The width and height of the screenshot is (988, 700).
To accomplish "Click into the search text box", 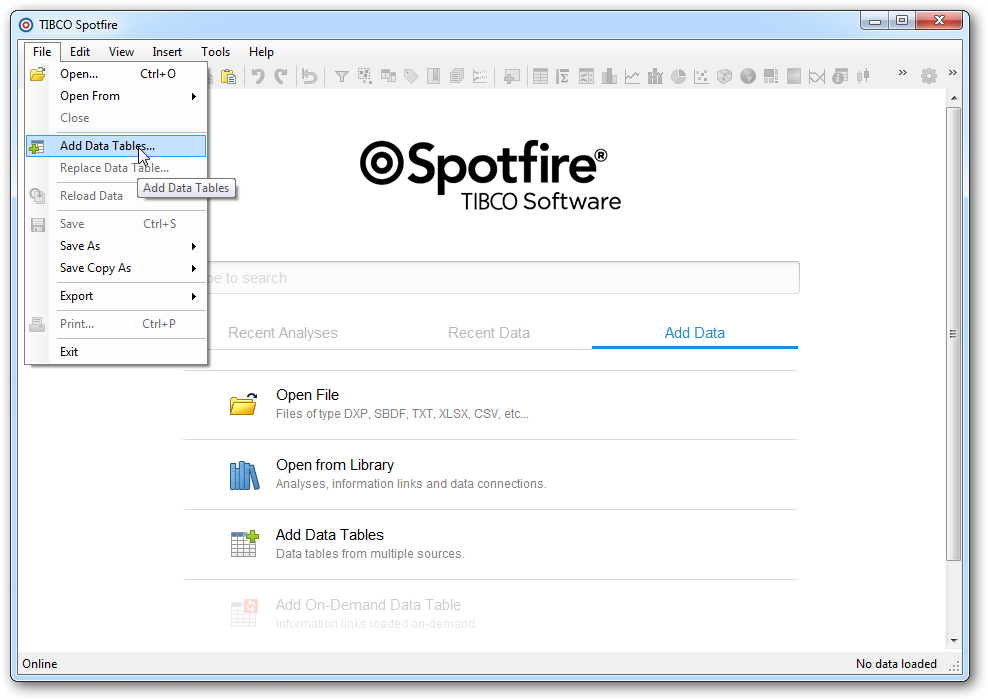I will (500, 278).
